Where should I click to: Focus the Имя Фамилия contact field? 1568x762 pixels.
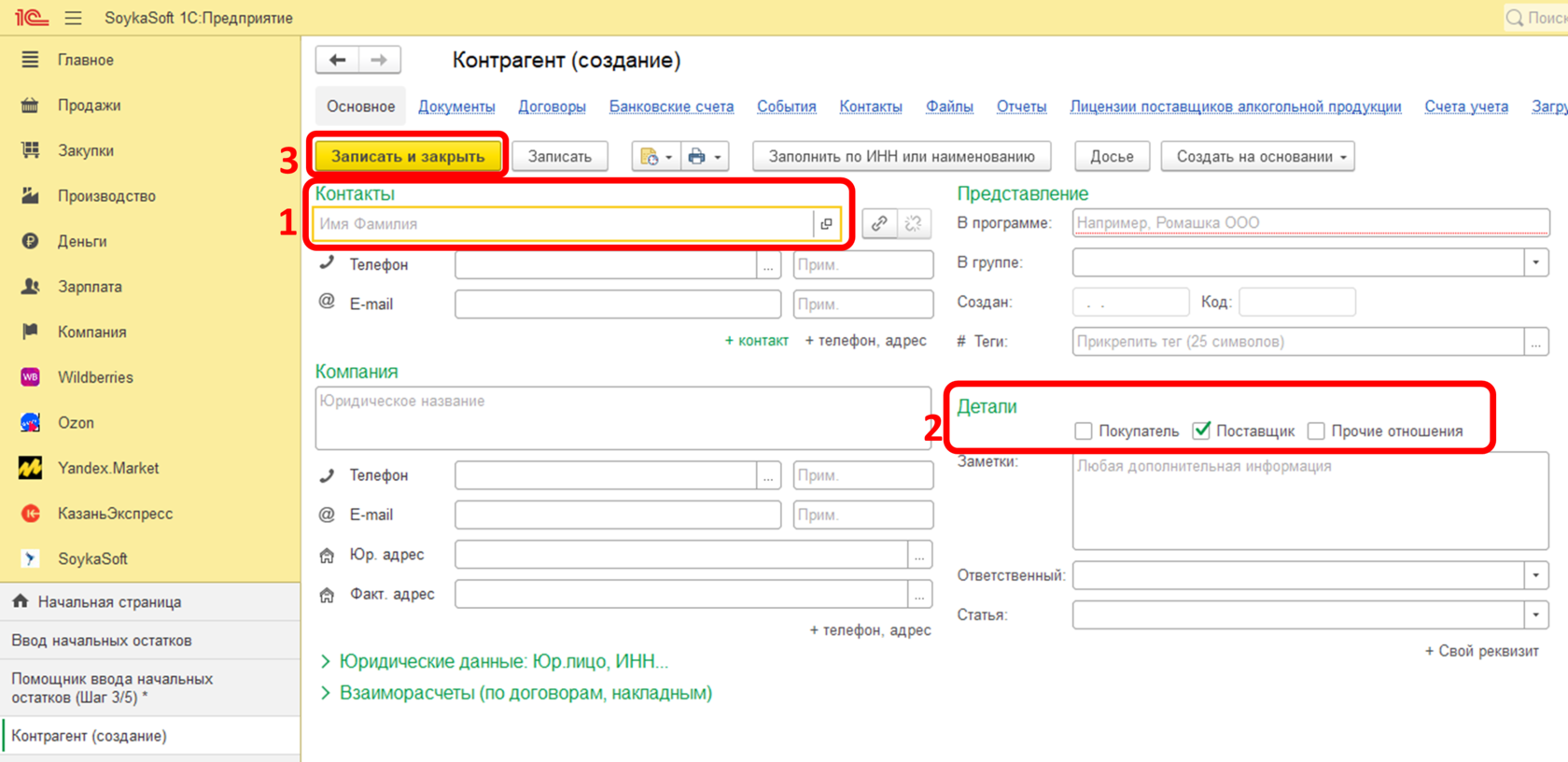pyautogui.click(x=565, y=224)
